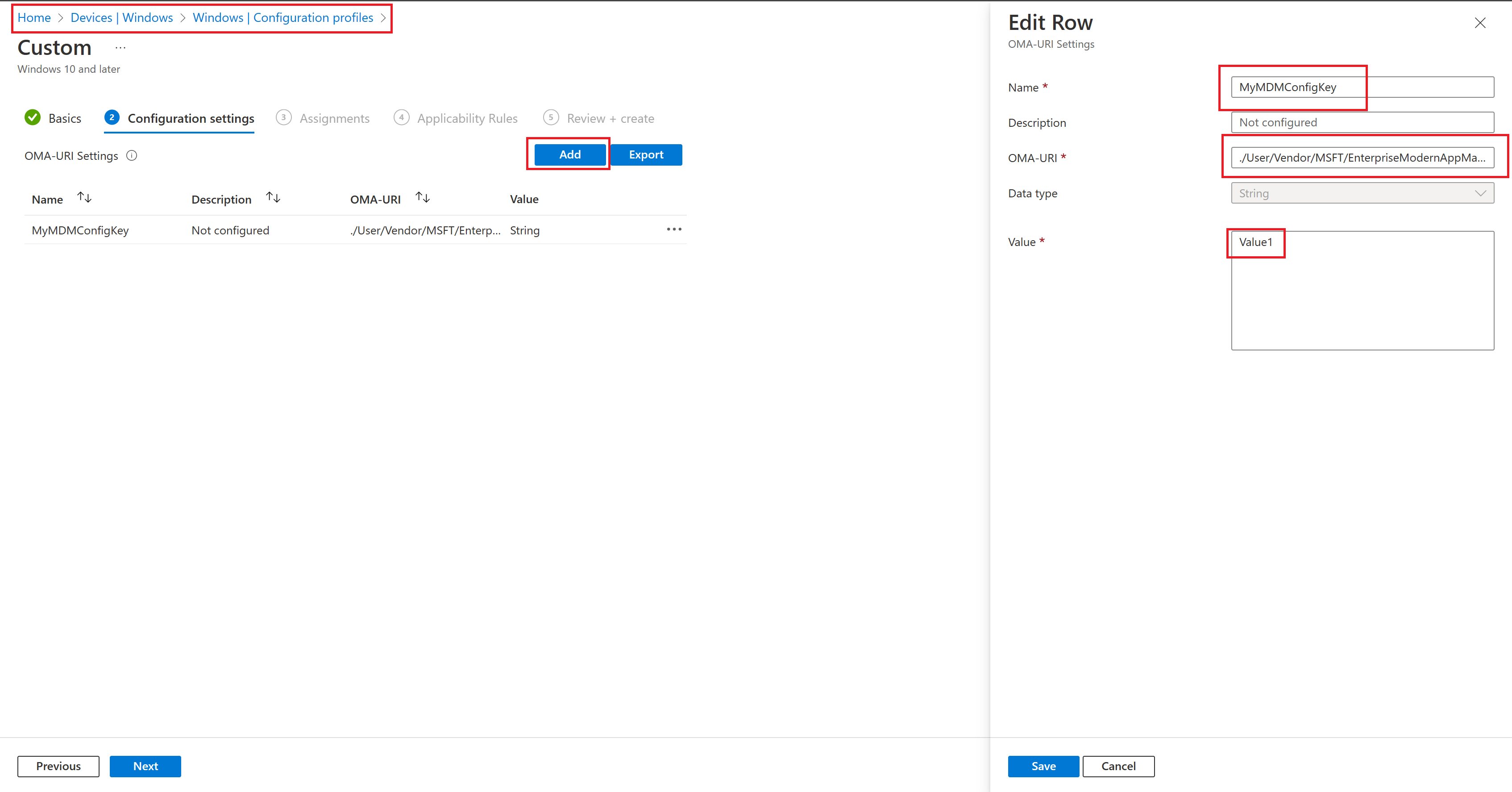Open the Configuration settings tab
This screenshot has height=792, width=1512.
coord(191,119)
